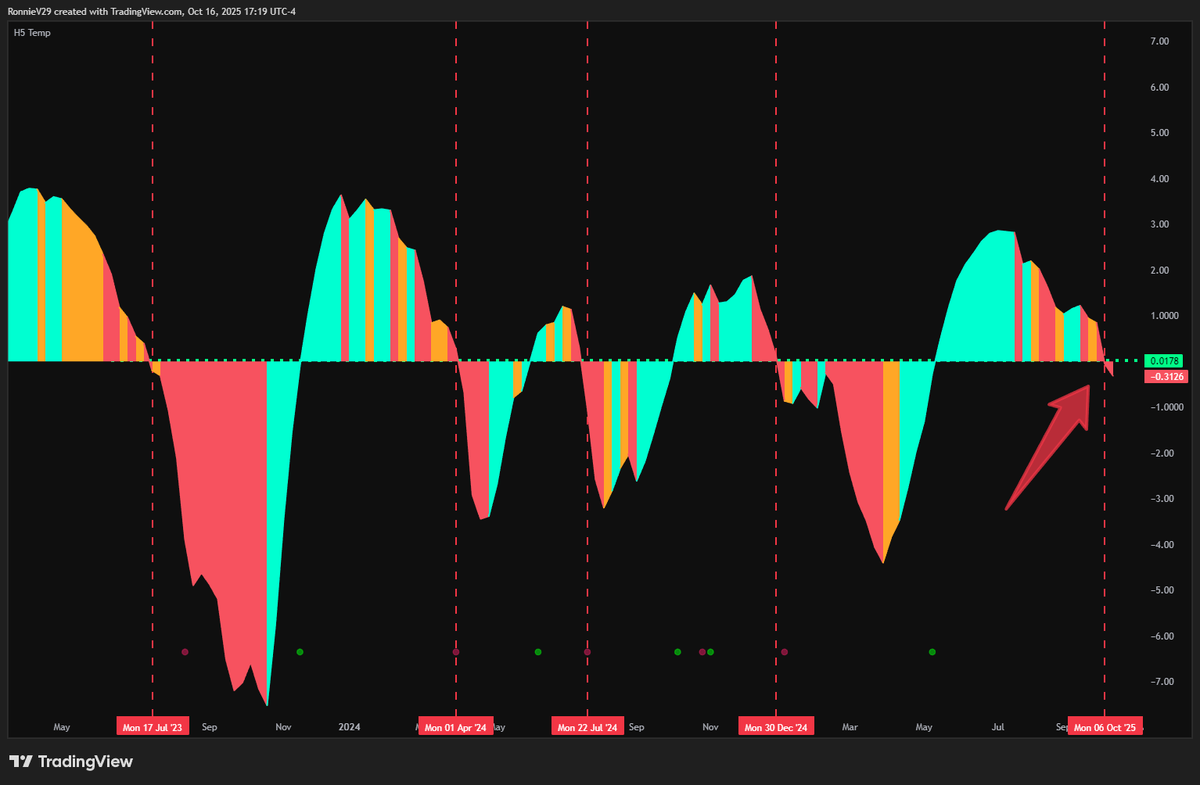The image size is (1200, 785).
Task: Click the -3.00 price scale label
Action: tap(1160, 499)
